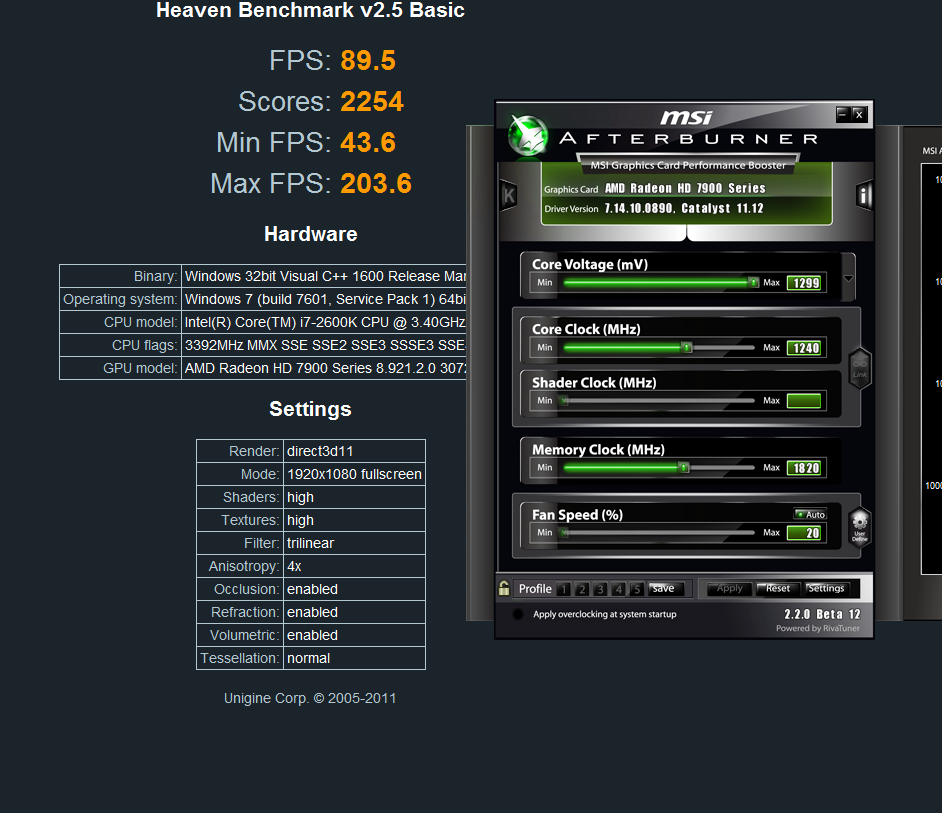The height and width of the screenshot is (813, 942).
Task: Select profile slot 1
Action: coord(563,589)
